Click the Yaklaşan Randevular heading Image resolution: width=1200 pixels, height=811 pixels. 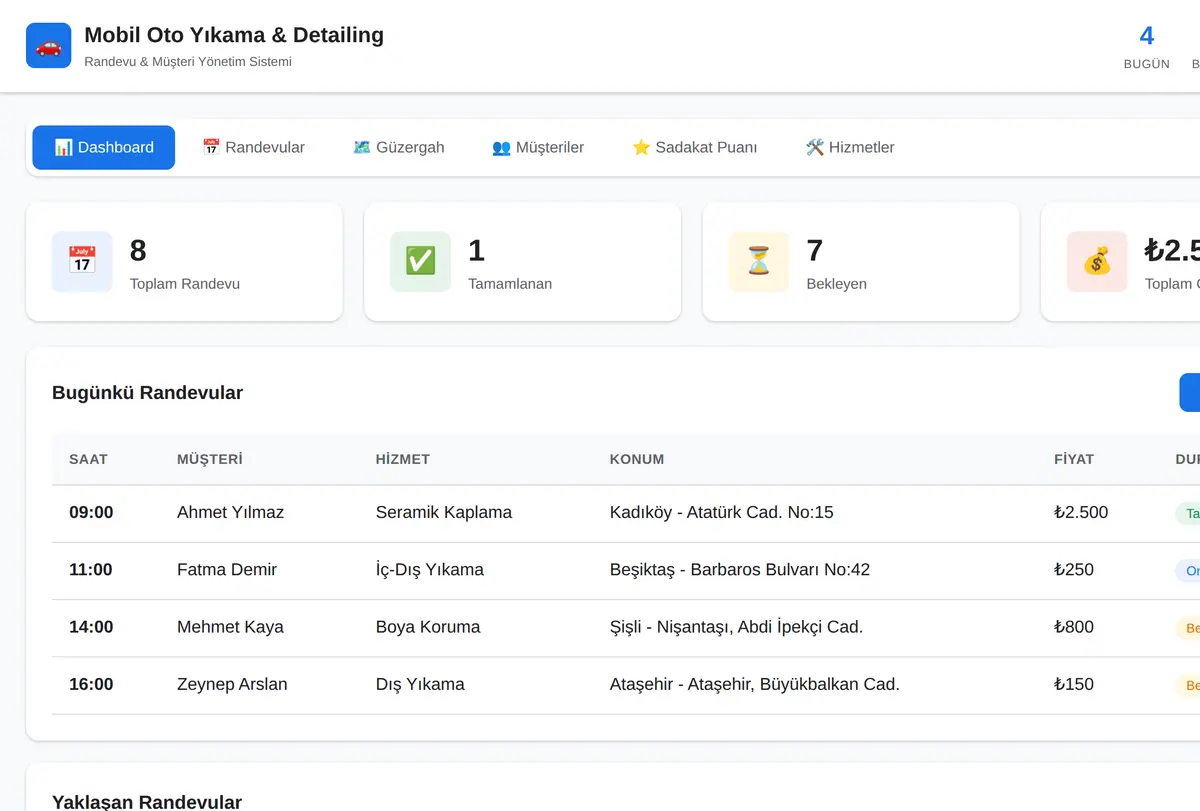[147, 803]
